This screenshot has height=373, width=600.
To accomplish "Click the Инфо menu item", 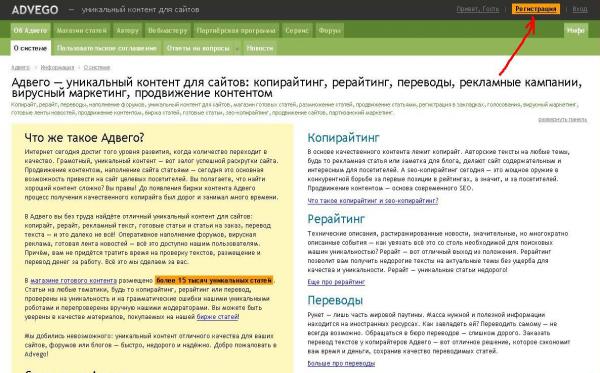I will coord(576,30).
